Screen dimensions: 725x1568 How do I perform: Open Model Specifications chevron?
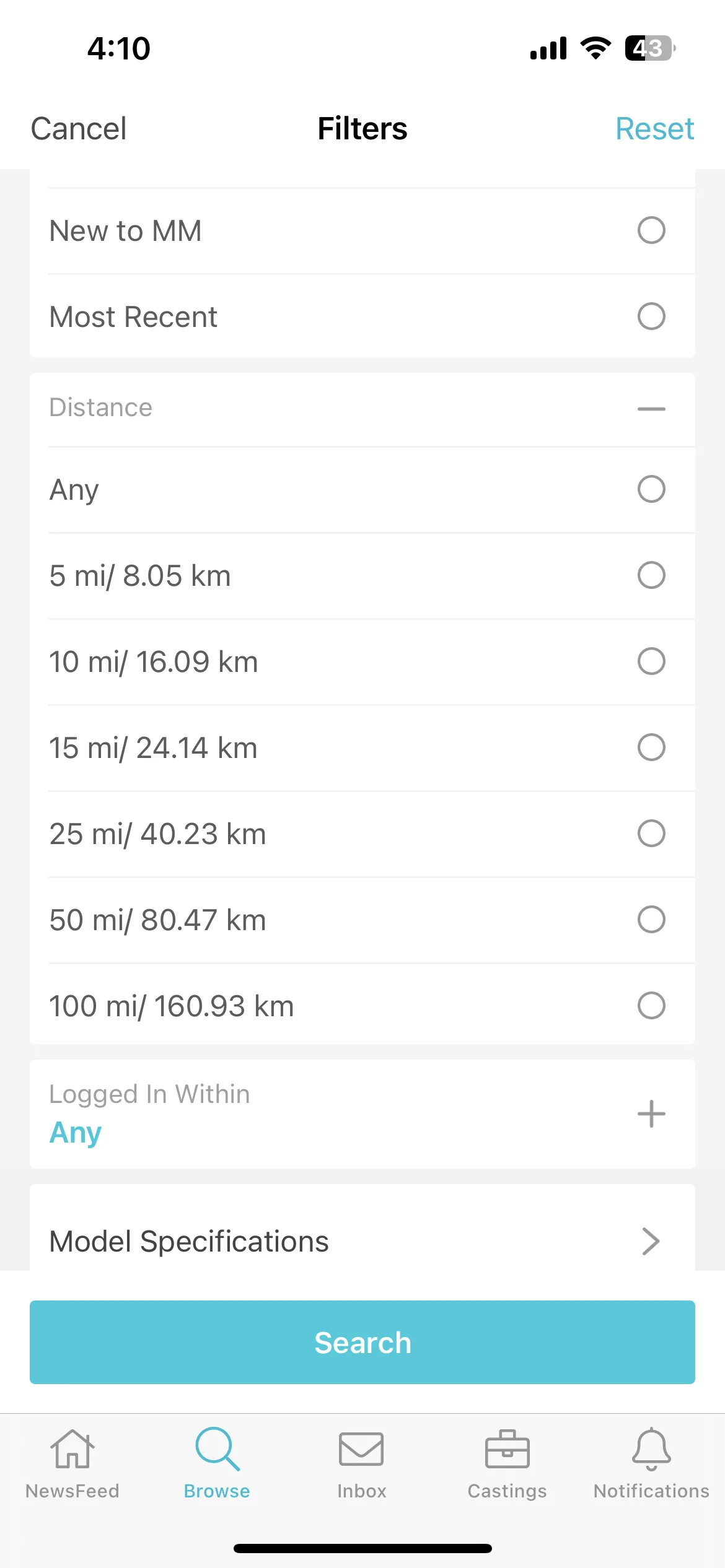coord(651,1241)
